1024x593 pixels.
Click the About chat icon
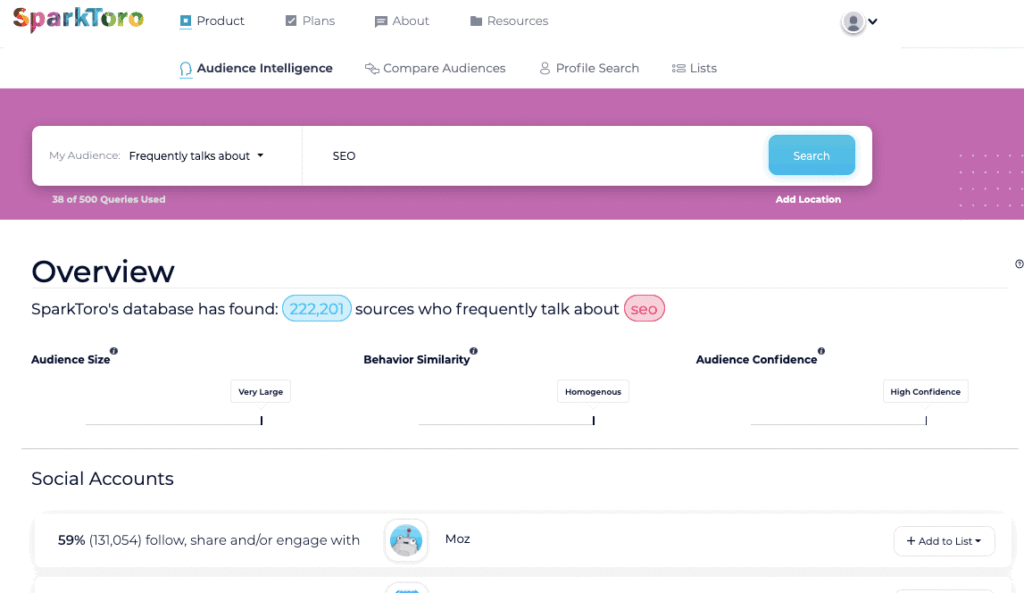[381, 22]
